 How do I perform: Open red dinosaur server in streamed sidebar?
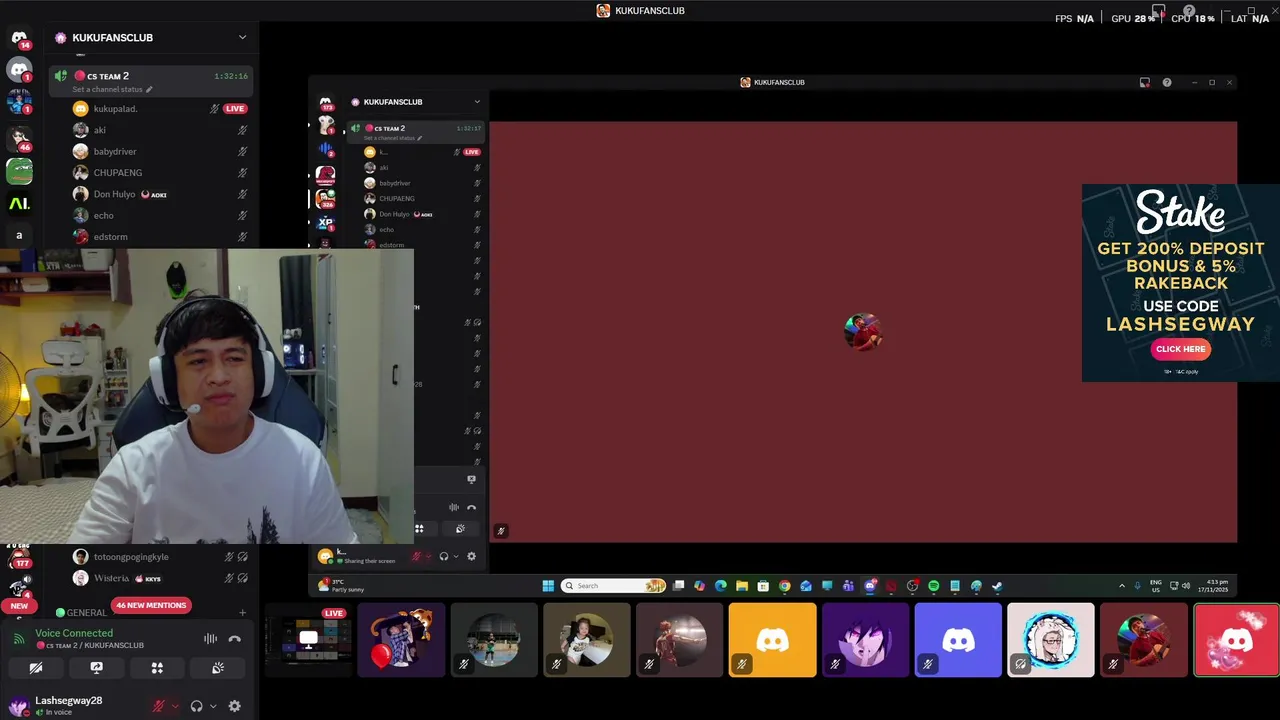pyautogui.click(x=325, y=175)
